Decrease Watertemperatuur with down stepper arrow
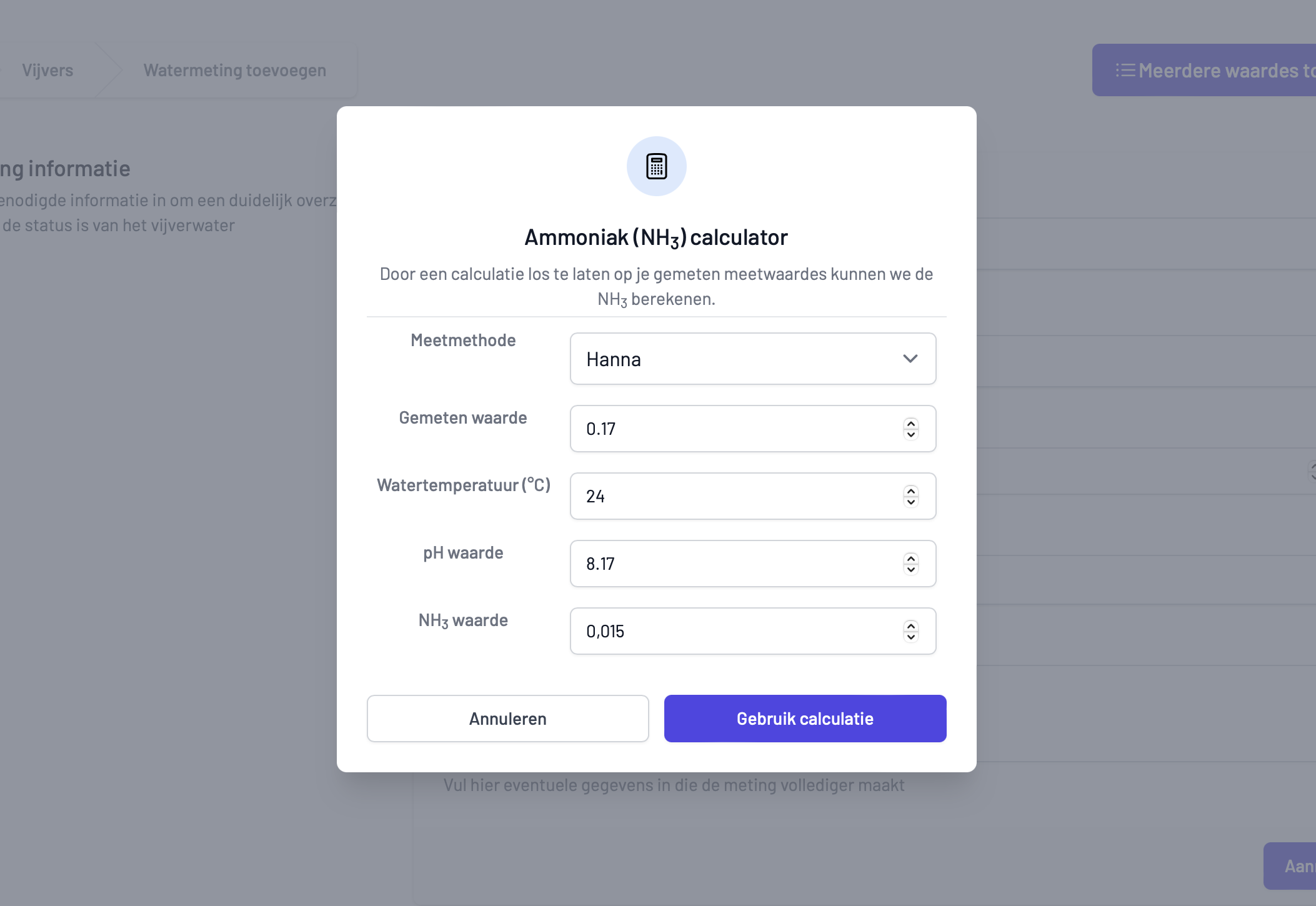This screenshot has height=906, width=1316. coord(911,502)
